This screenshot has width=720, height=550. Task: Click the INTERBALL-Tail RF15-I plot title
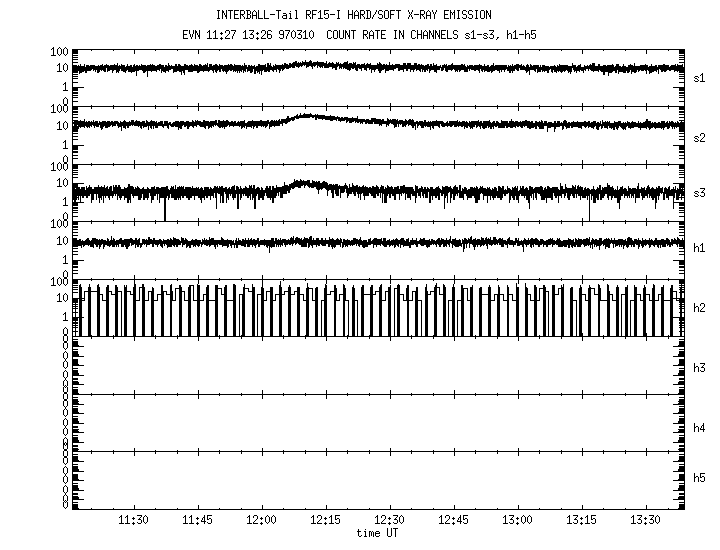(367, 15)
